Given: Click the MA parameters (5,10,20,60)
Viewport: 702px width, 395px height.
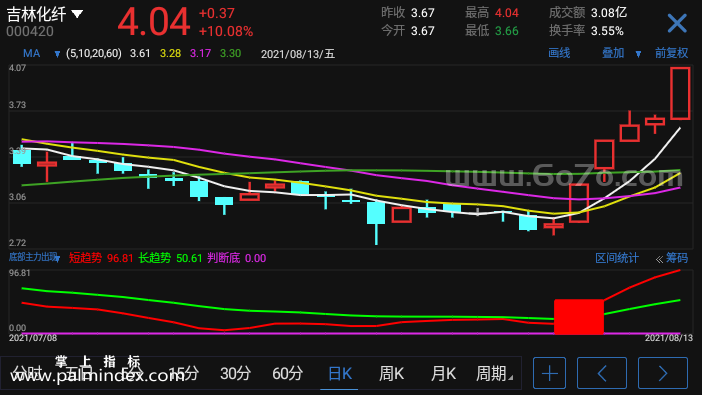Looking at the screenshot, I should [94, 54].
